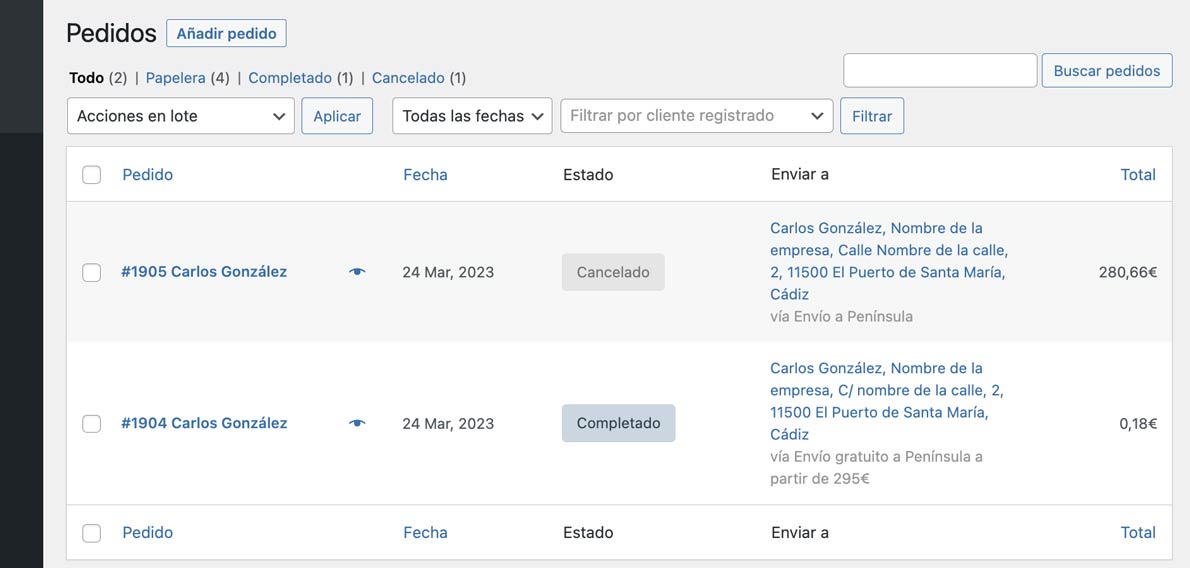Select all orders using header checkbox
1190x568 pixels.
tap(91, 175)
